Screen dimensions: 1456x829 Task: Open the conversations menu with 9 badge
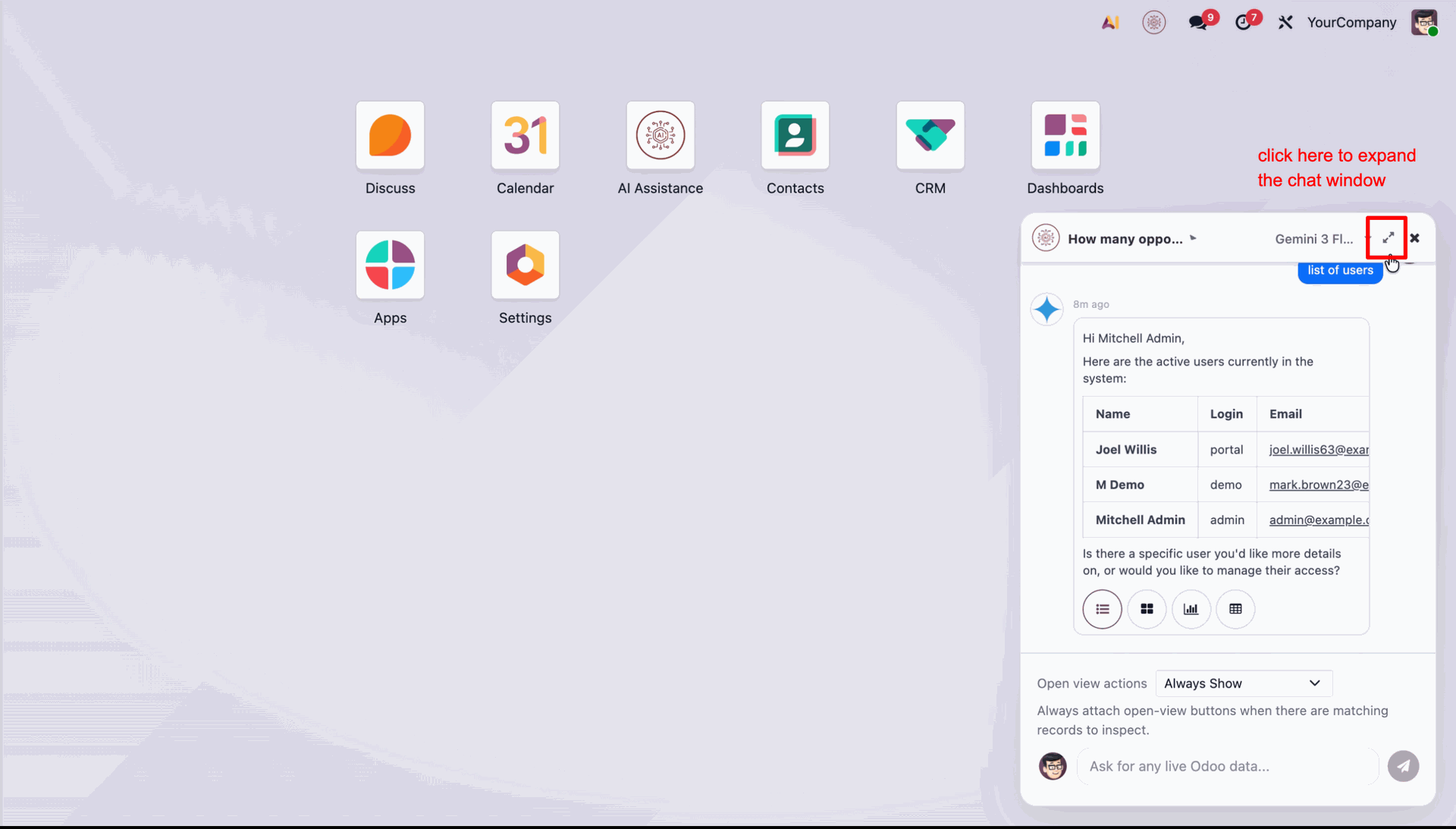tap(1198, 23)
